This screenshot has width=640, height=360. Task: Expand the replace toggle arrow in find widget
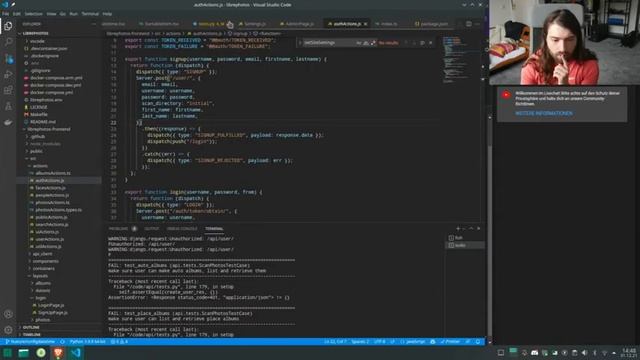point(300,43)
